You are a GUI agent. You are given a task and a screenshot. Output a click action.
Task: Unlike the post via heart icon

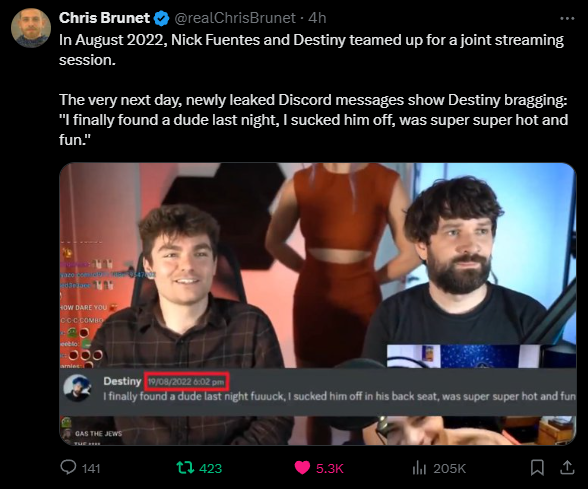click(302, 468)
